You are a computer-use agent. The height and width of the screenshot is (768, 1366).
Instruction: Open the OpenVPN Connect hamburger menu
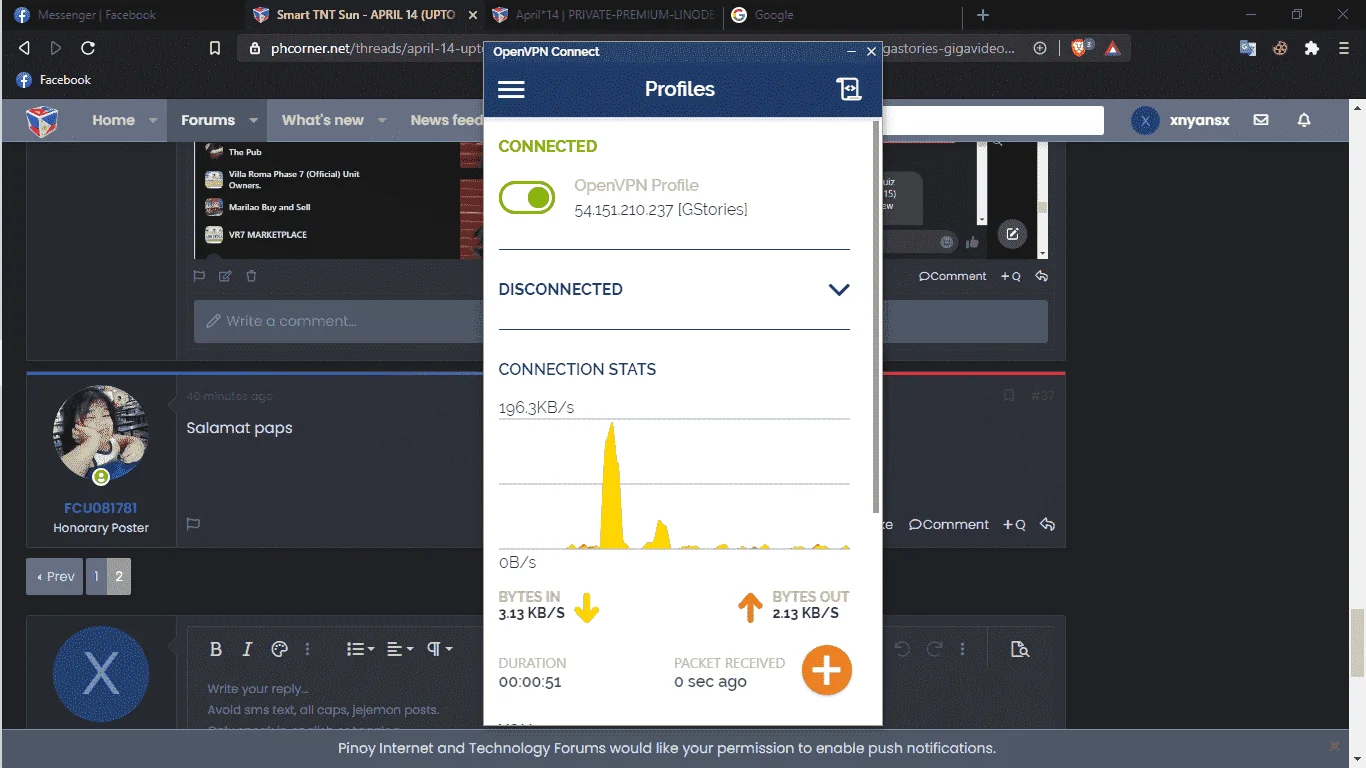pos(511,89)
